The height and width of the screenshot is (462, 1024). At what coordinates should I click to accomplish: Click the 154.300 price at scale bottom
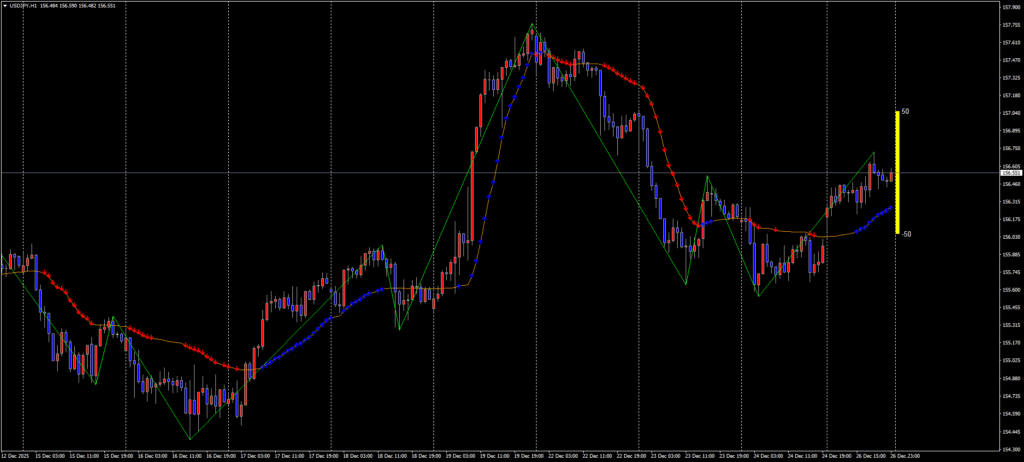click(x=1009, y=449)
